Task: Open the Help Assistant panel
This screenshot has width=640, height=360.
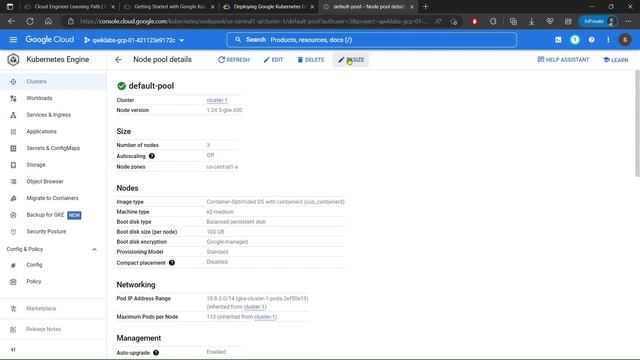Action: (563, 60)
